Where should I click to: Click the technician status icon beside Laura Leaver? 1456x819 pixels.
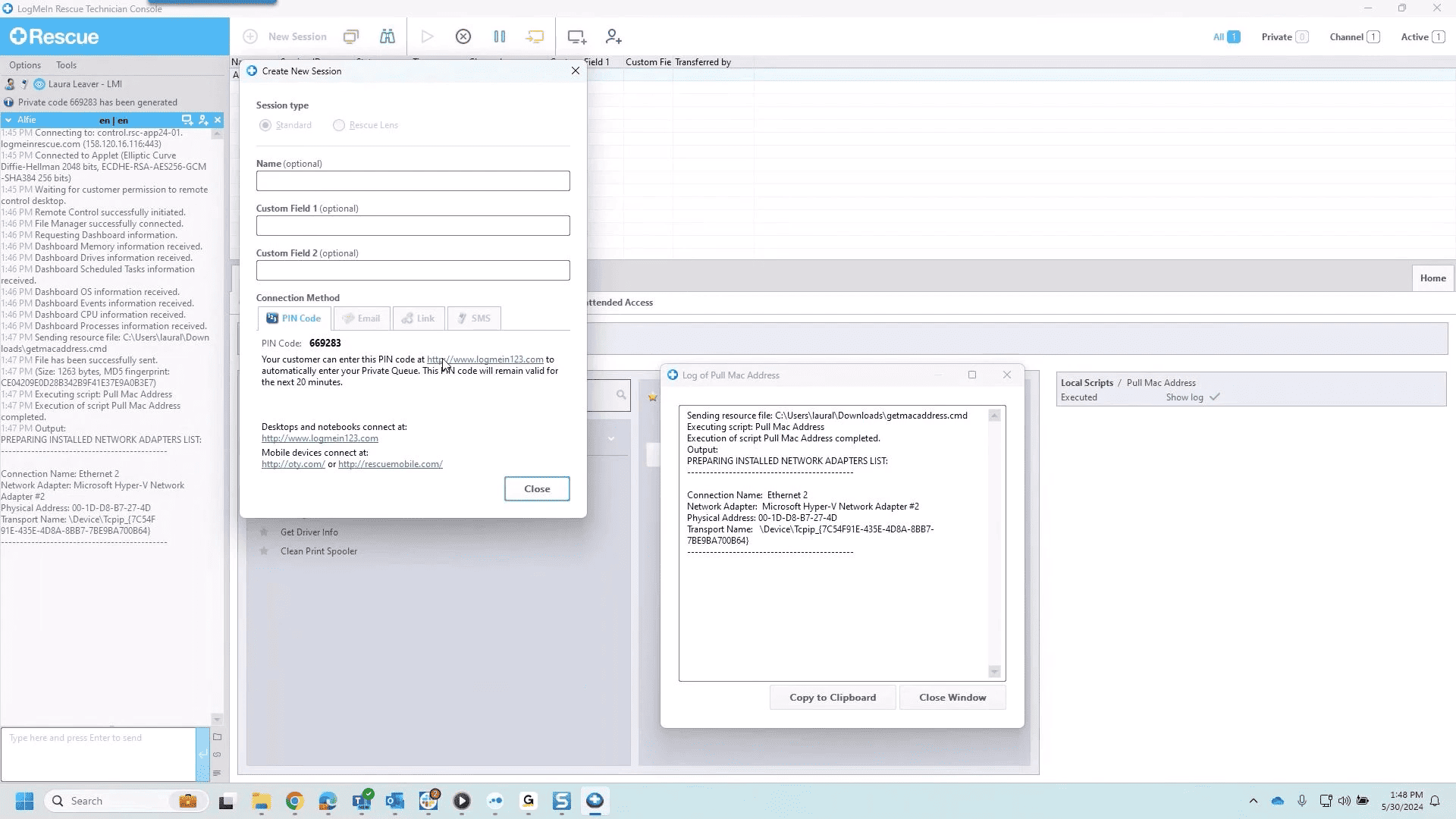pyautogui.click(x=10, y=84)
